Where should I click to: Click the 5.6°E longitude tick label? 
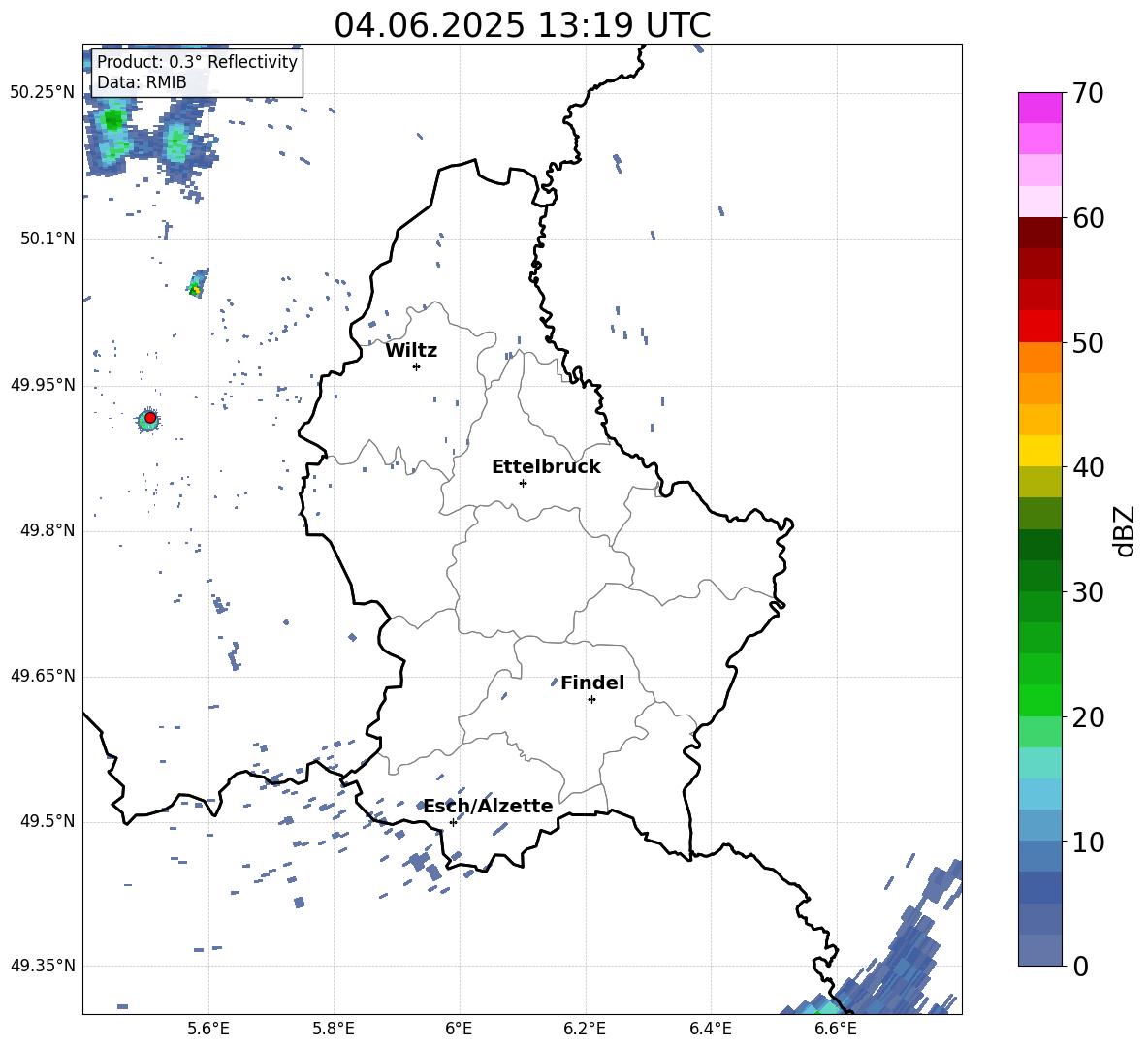click(x=208, y=1029)
